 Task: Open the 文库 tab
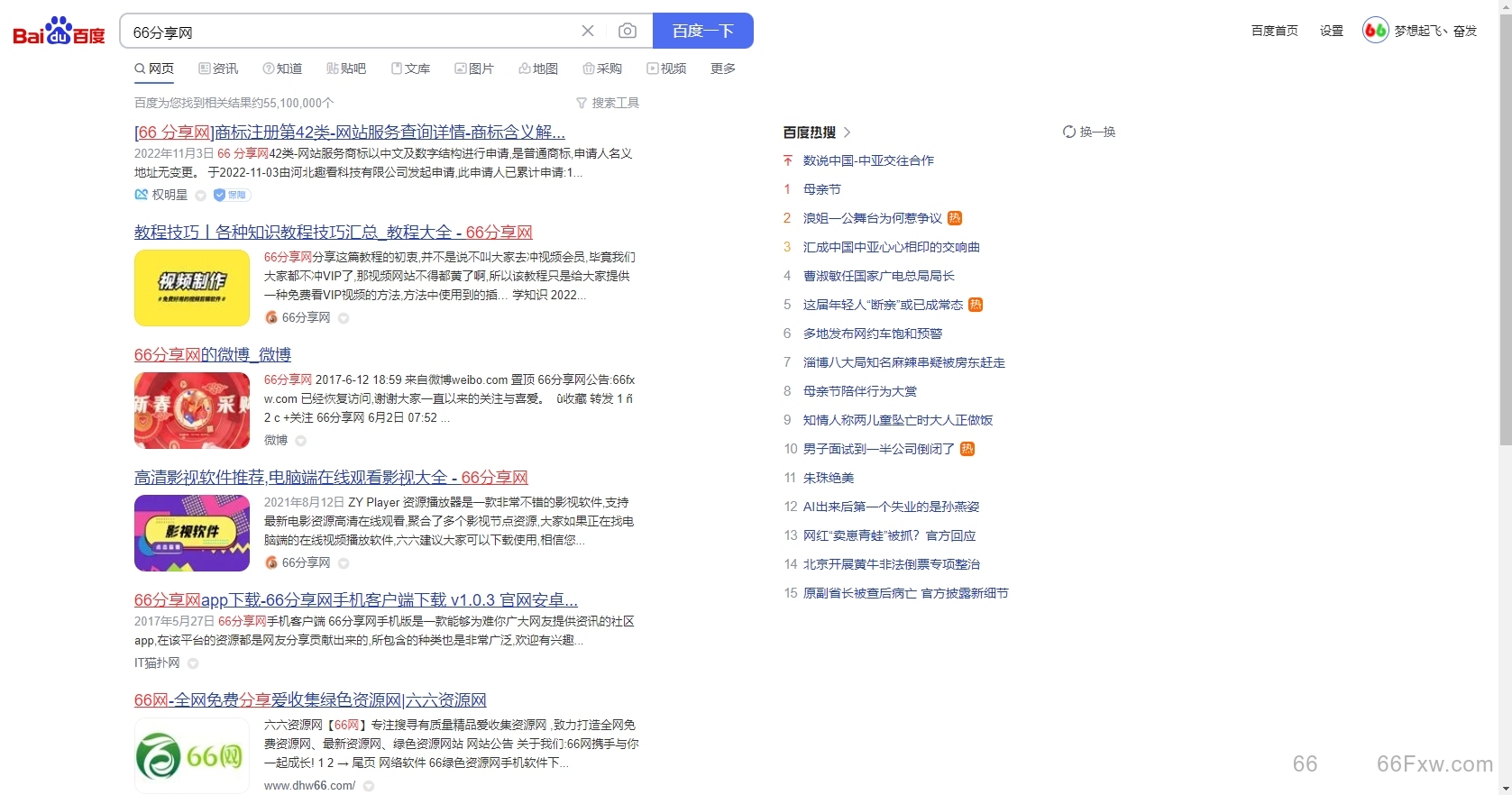click(x=410, y=69)
